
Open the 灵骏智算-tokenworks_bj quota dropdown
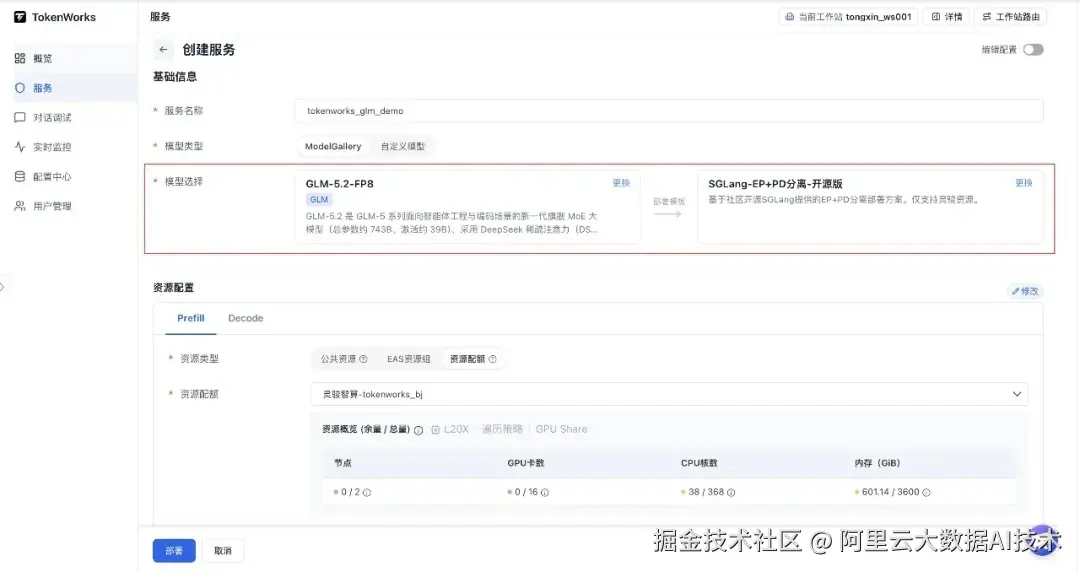click(x=669, y=394)
